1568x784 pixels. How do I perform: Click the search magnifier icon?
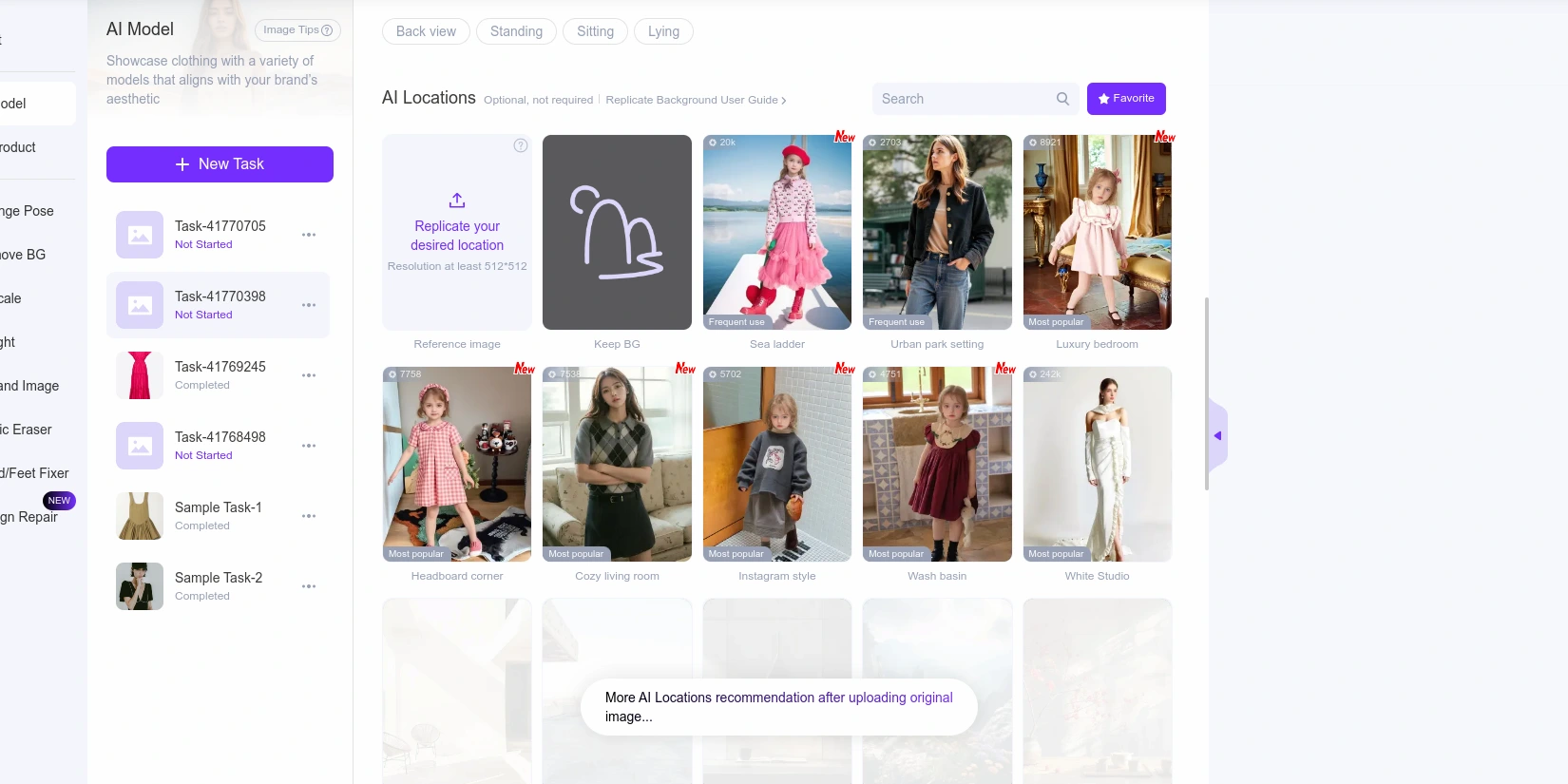(x=1062, y=99)
